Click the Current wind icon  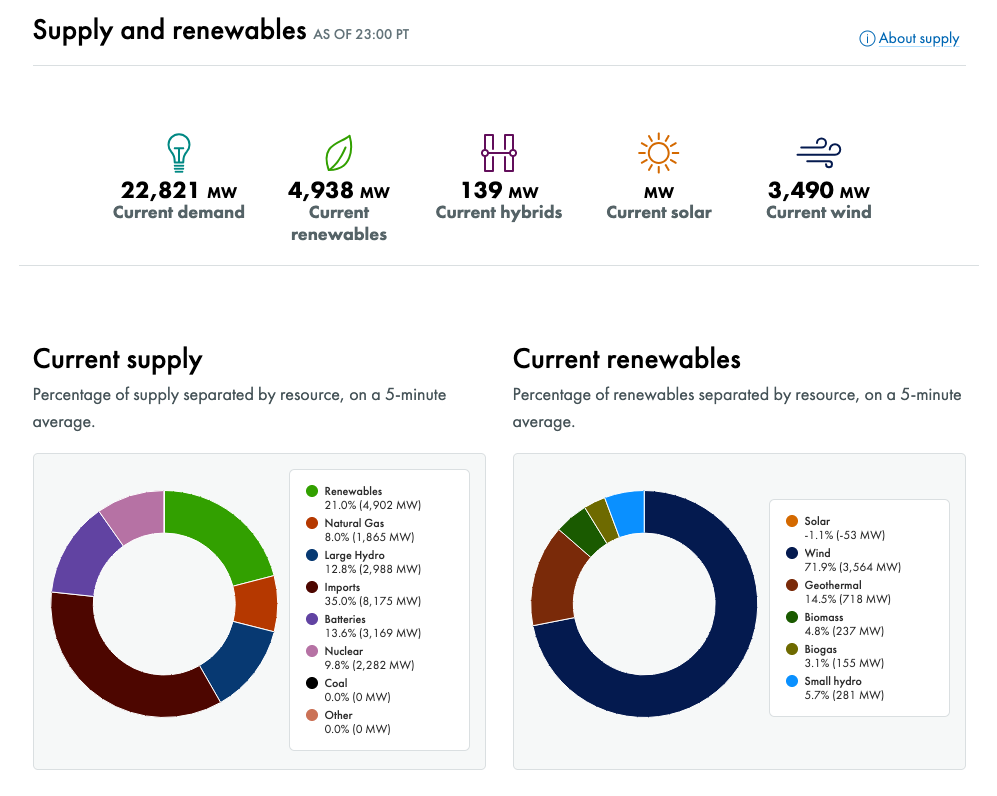tap(818, 152)
